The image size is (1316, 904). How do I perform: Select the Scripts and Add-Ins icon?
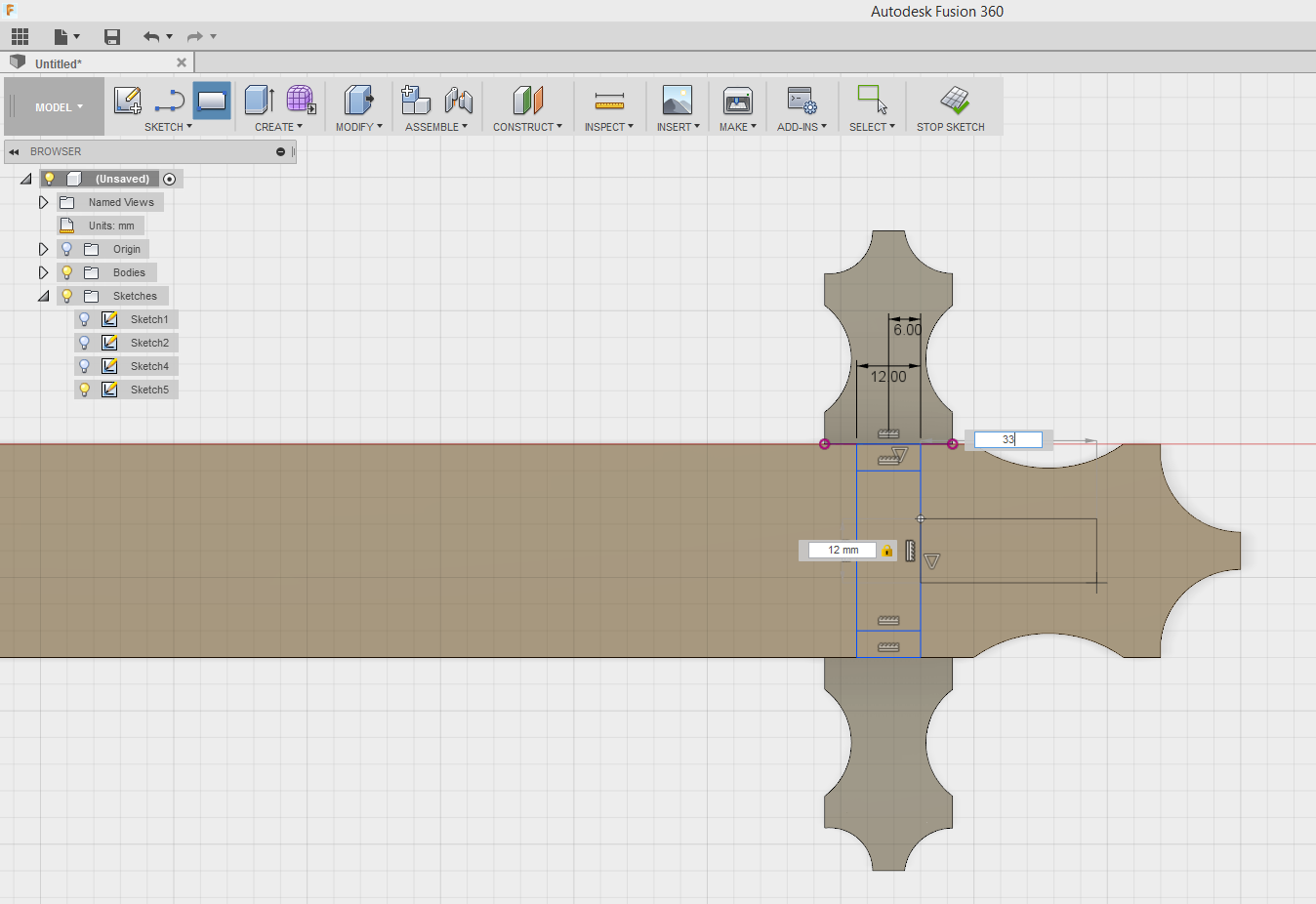point(802,101)
